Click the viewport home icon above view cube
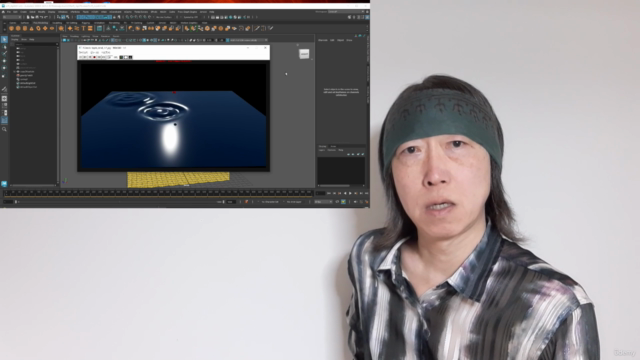Screen dimensions: 640x360 (298, 45)
